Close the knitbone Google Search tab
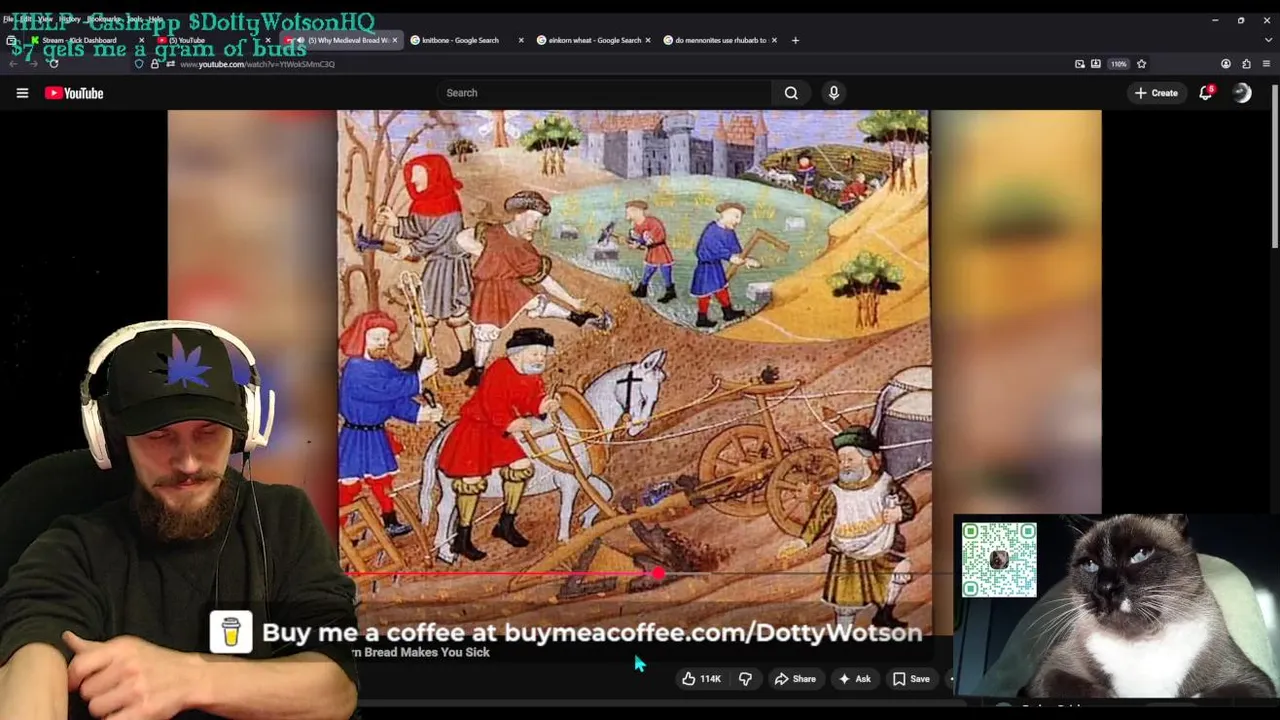This screenshot has width=1280, height=720. [x=520, y=40]
